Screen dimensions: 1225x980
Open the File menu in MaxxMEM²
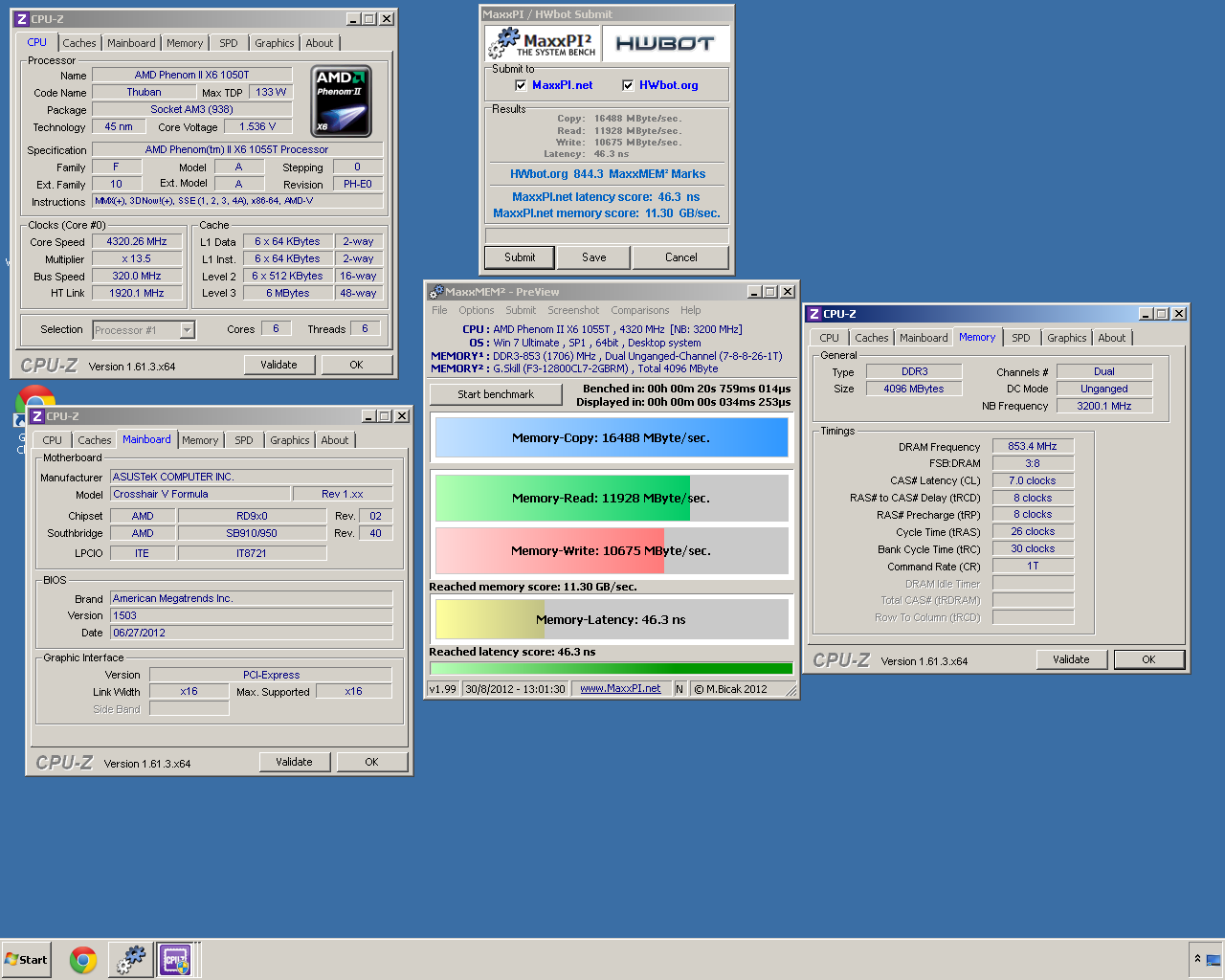[439, 310]
